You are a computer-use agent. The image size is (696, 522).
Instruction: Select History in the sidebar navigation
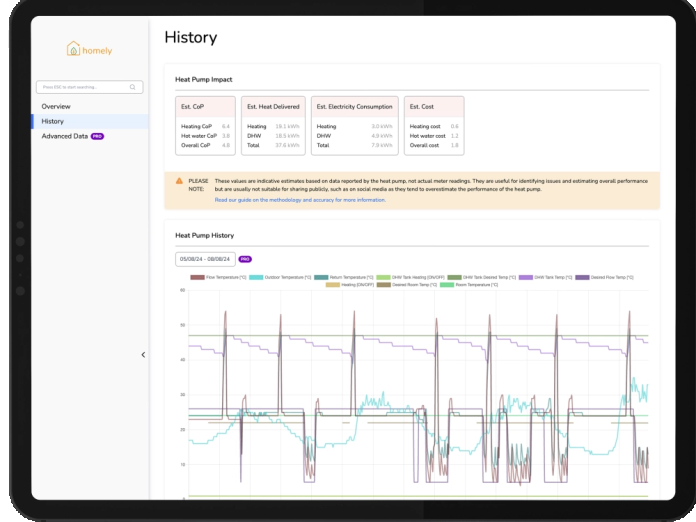[x=53, y=121]
